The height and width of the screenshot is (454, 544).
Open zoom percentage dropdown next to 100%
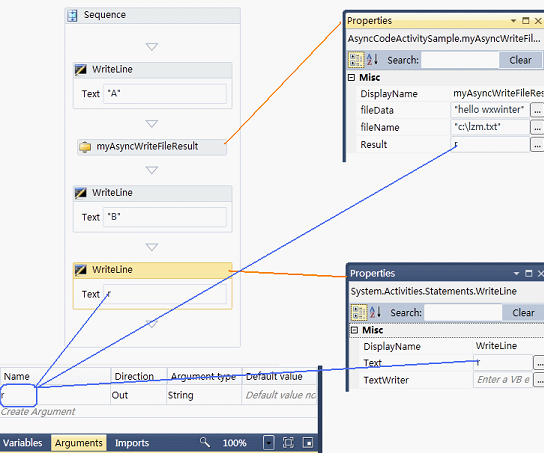[269, 443]
